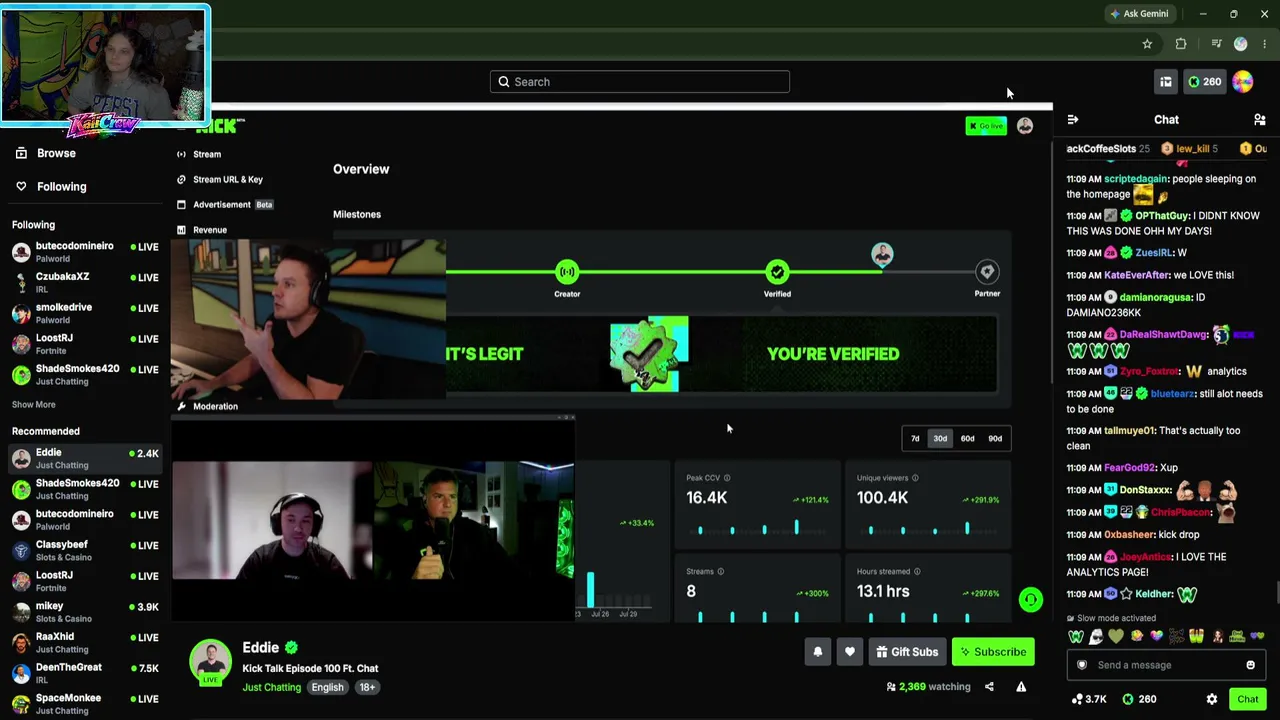Open Stream URL & Key menu item

[220, 180]
